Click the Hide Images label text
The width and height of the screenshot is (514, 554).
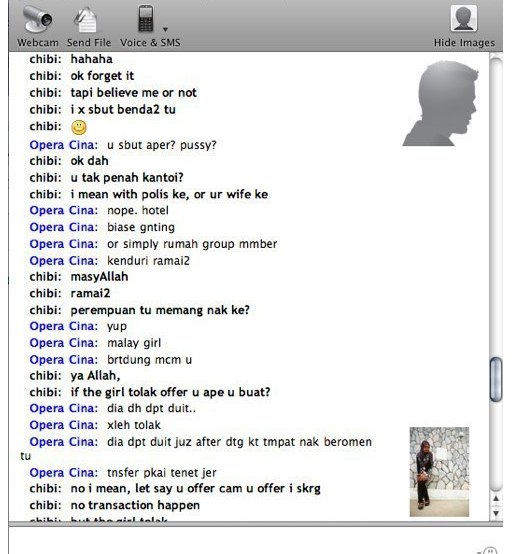[x=464, y=43]
